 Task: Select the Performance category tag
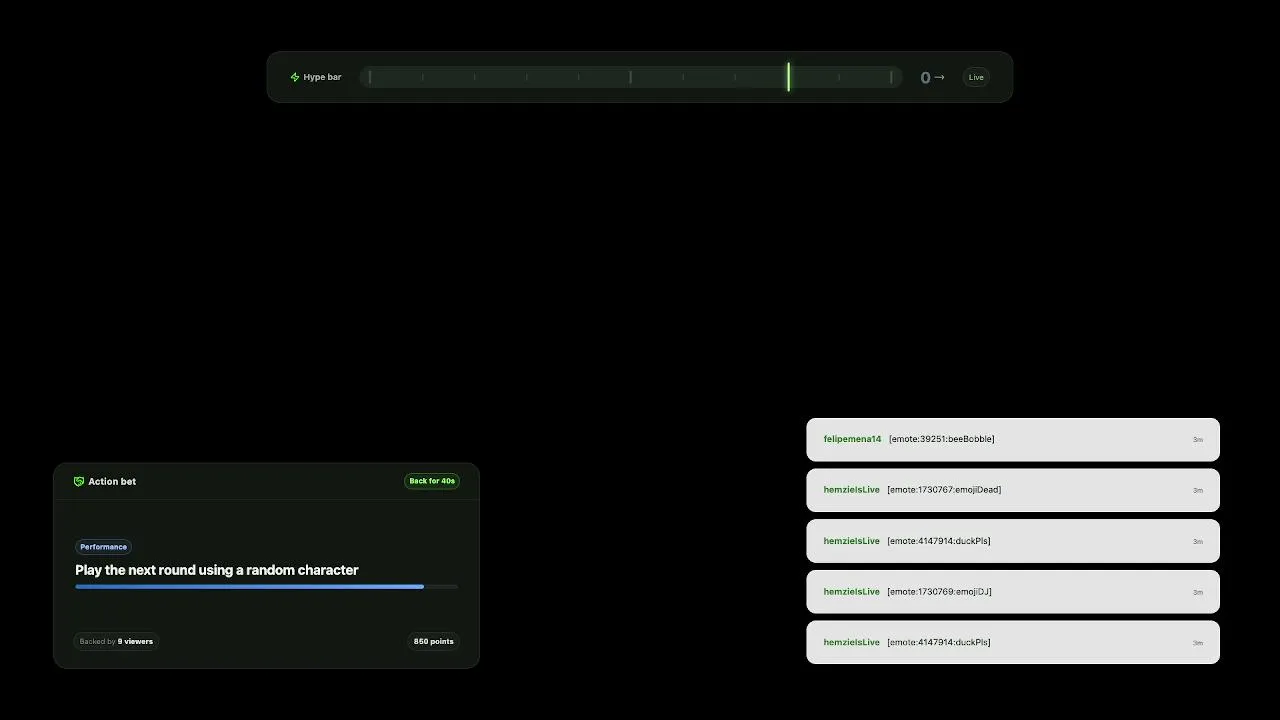(104, 547)
